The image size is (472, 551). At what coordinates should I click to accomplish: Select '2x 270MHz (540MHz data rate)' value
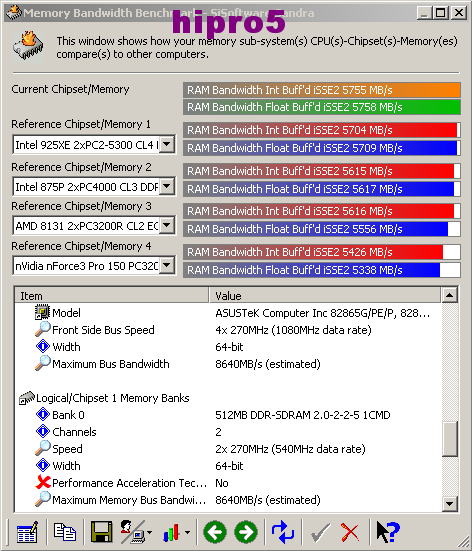(290, 449)
